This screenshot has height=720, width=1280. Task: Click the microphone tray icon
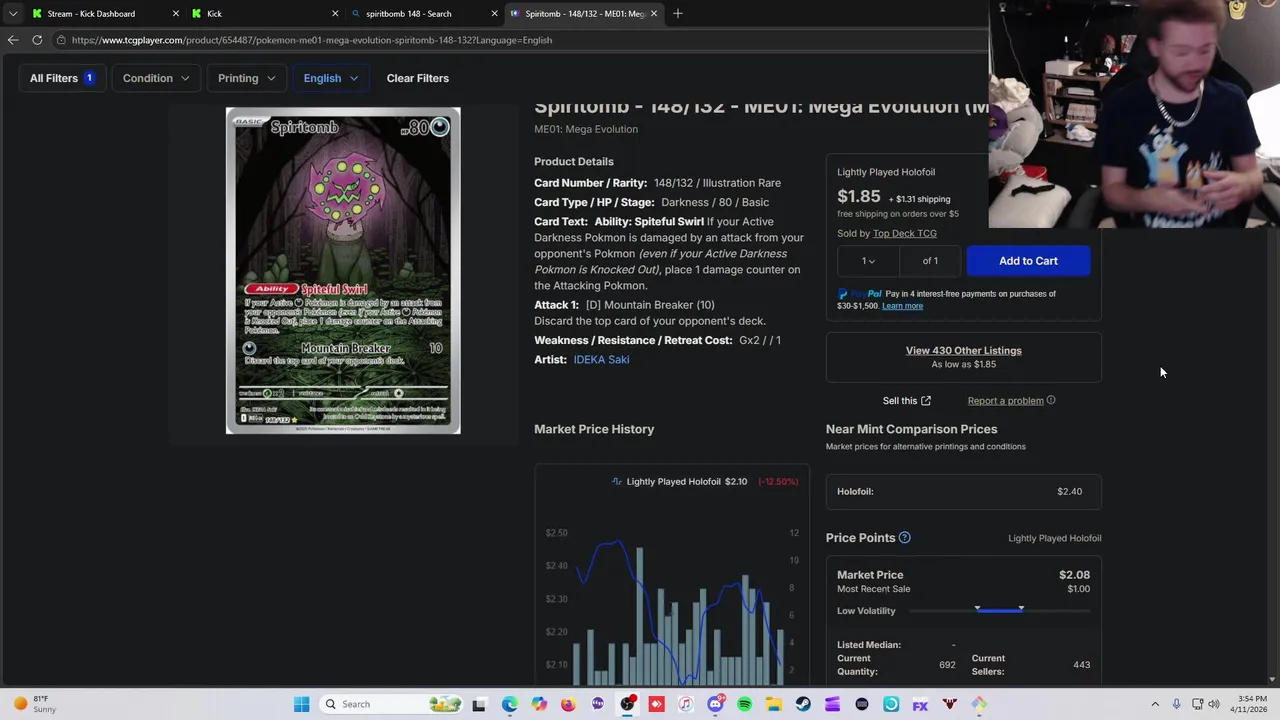(1176, 704)
